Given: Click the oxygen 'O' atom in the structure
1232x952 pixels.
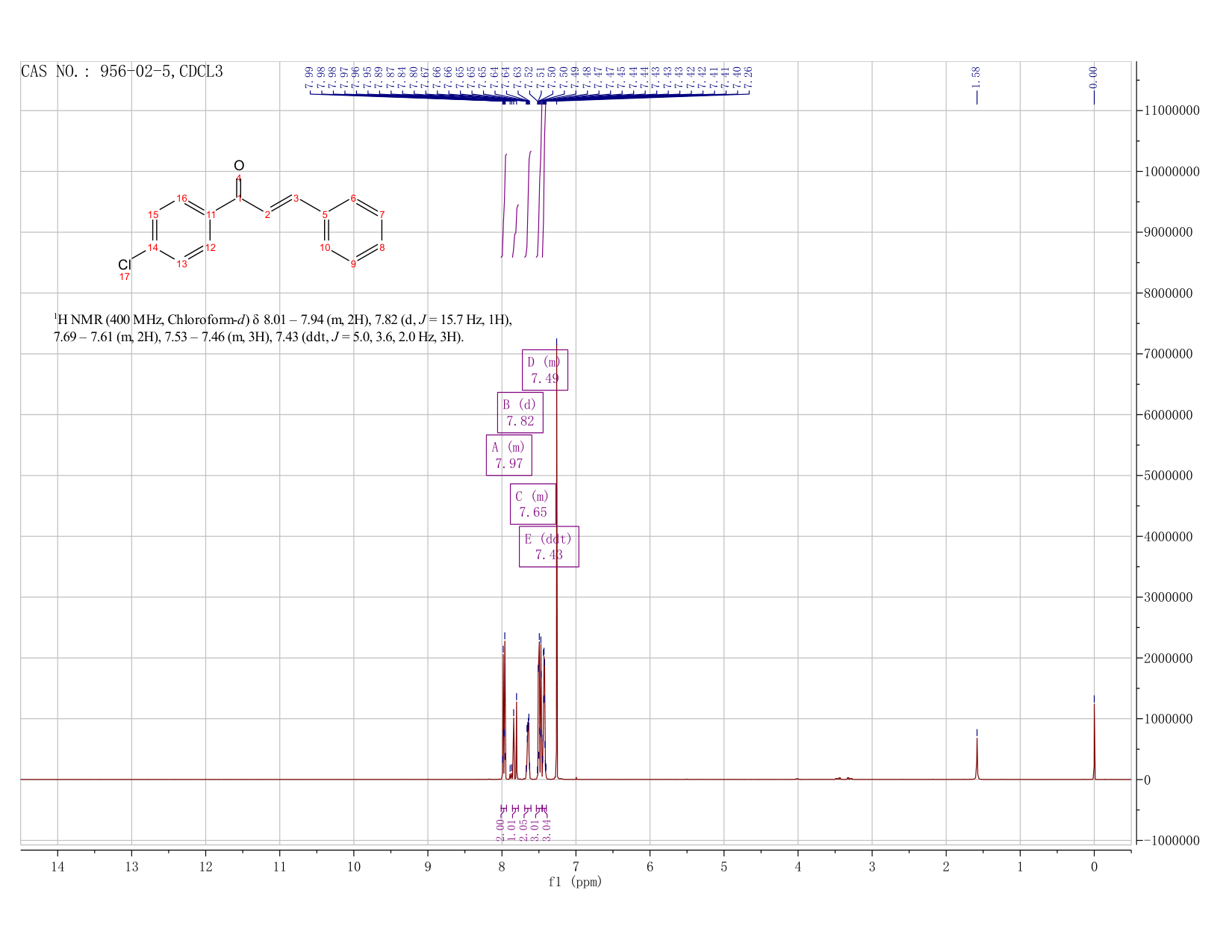Looking at the screenshot, I should (x=239, y=165).
